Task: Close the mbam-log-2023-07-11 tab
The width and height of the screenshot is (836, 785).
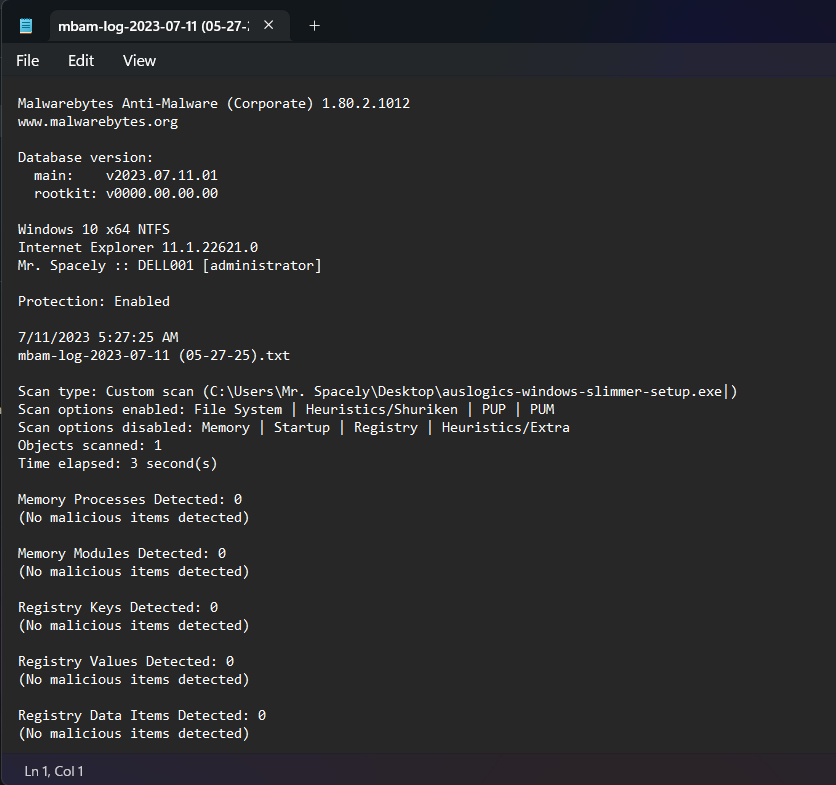Action: (x=269, y=25)
